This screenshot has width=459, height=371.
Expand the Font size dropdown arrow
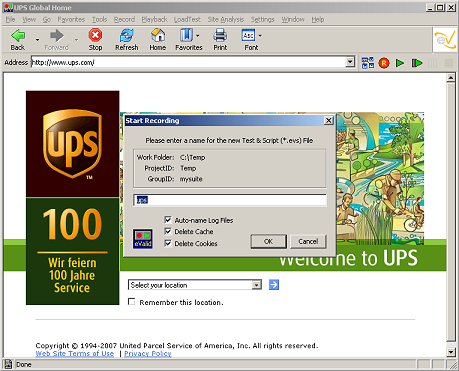[260, 35]
